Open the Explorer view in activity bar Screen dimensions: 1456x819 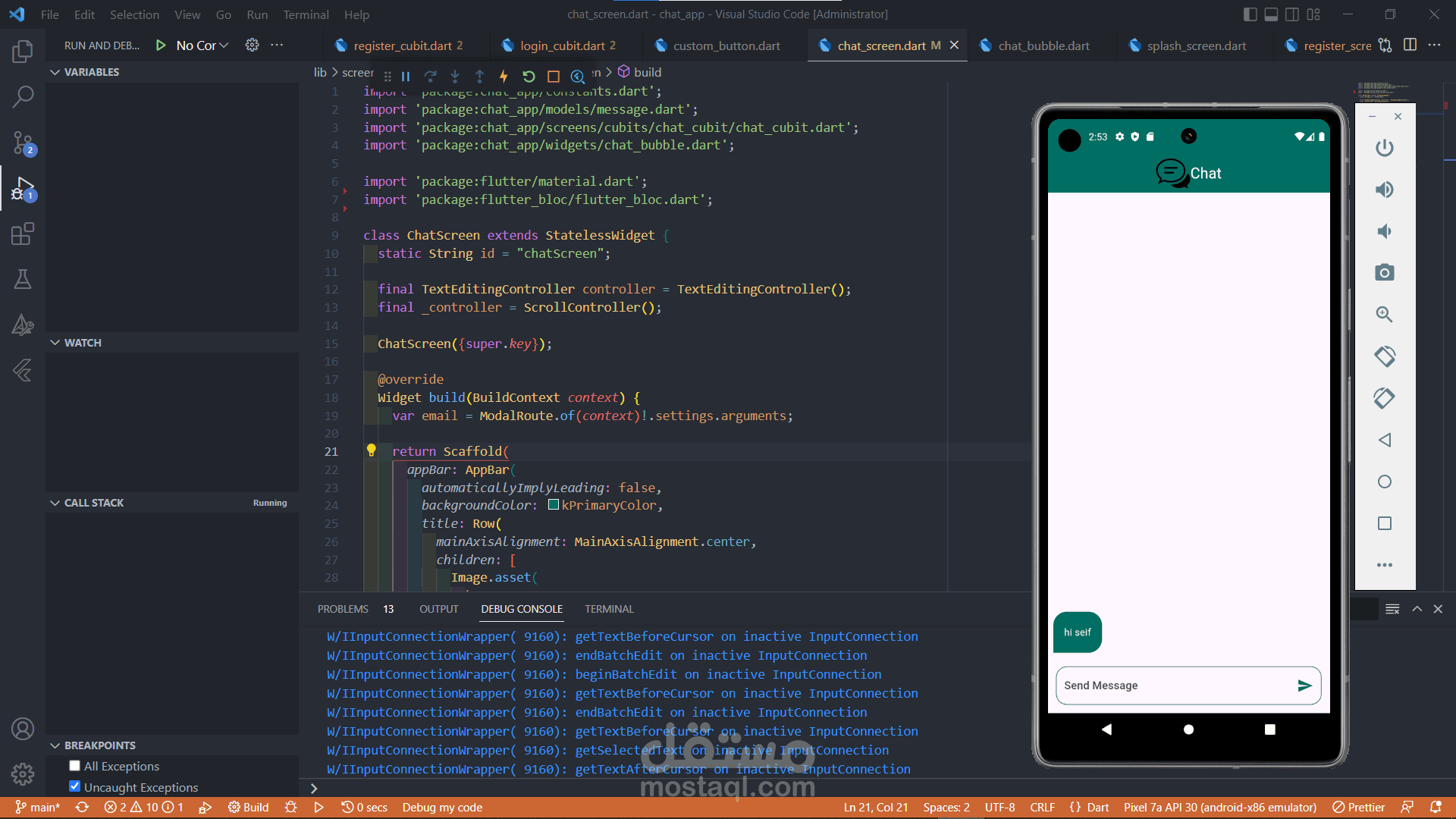click(x=23, y=52)
